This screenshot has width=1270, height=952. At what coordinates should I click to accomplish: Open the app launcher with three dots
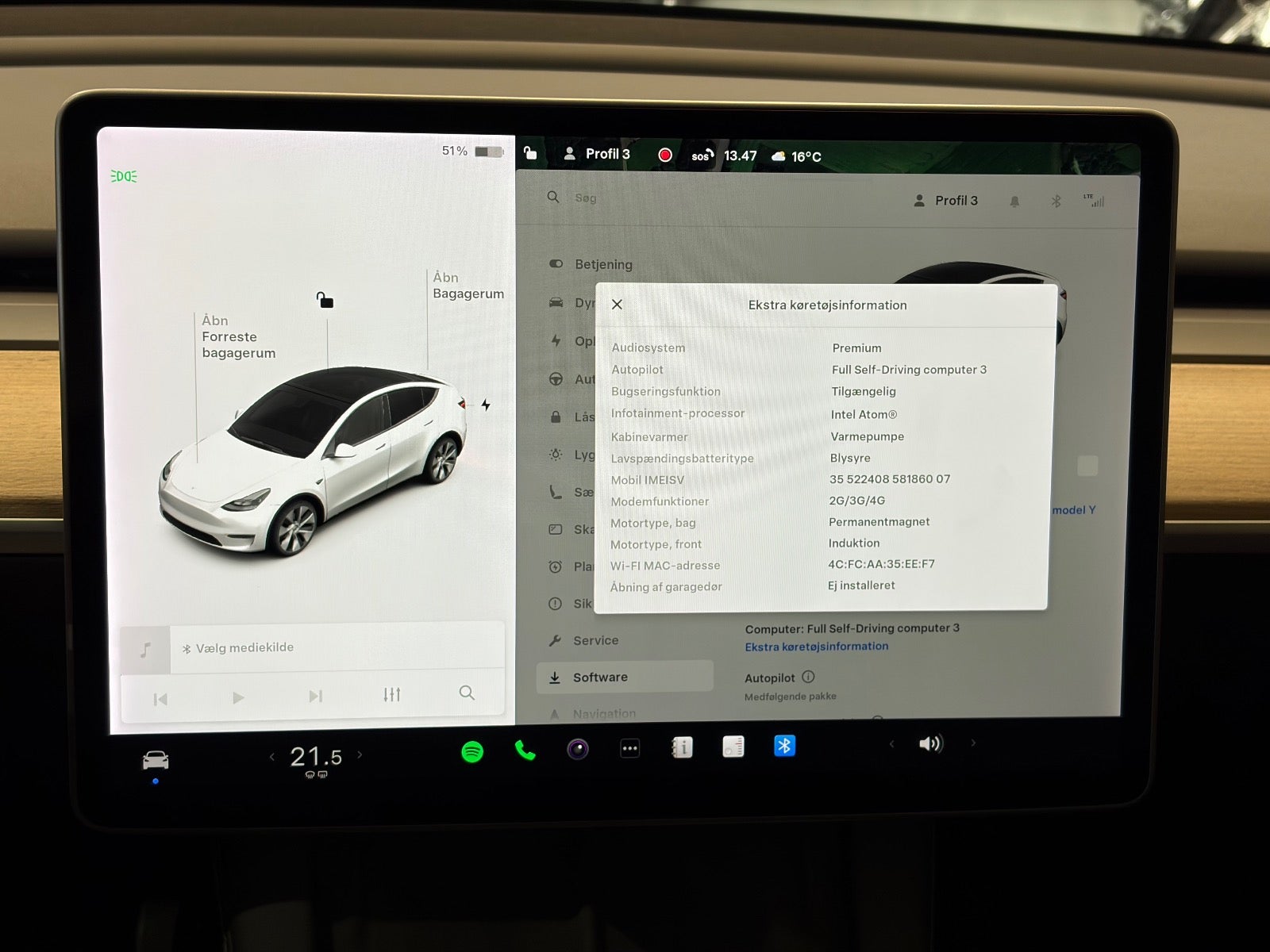point(629,747)
